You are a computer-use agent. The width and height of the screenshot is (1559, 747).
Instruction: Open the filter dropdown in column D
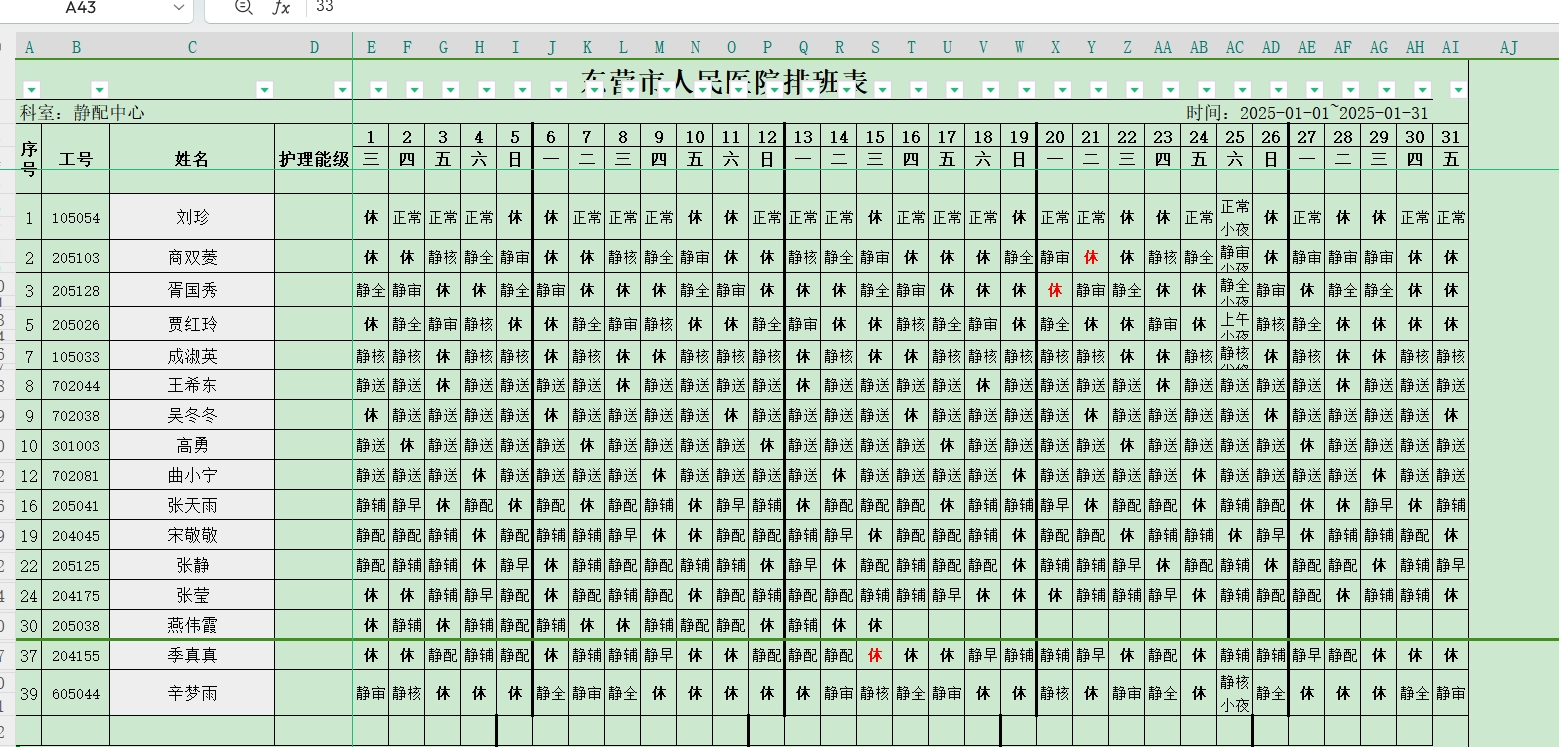tap(342, 89)
